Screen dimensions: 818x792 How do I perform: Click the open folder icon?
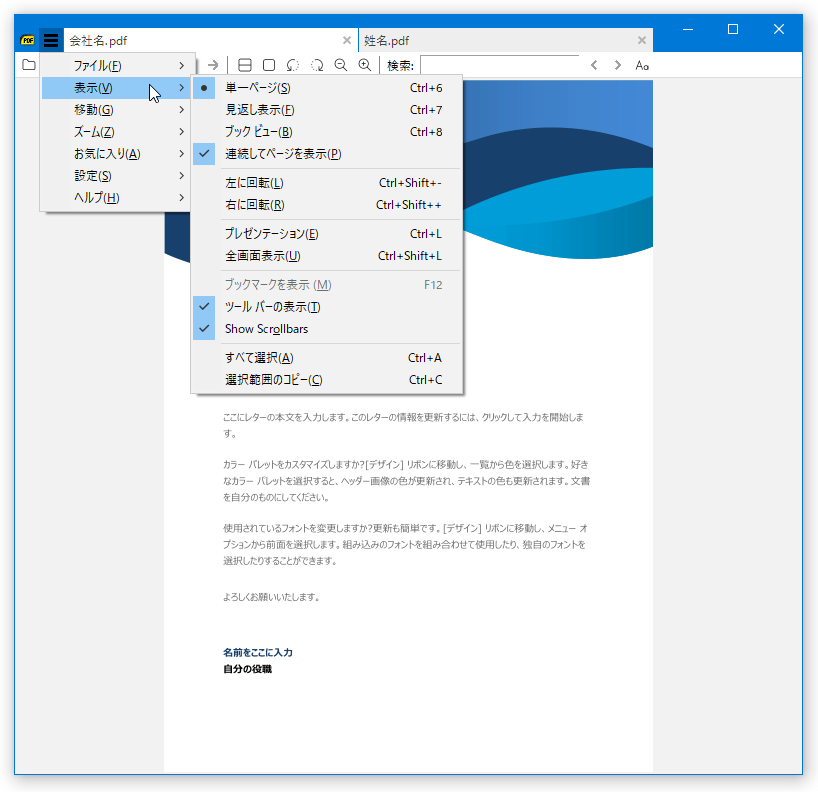(29, 65)
